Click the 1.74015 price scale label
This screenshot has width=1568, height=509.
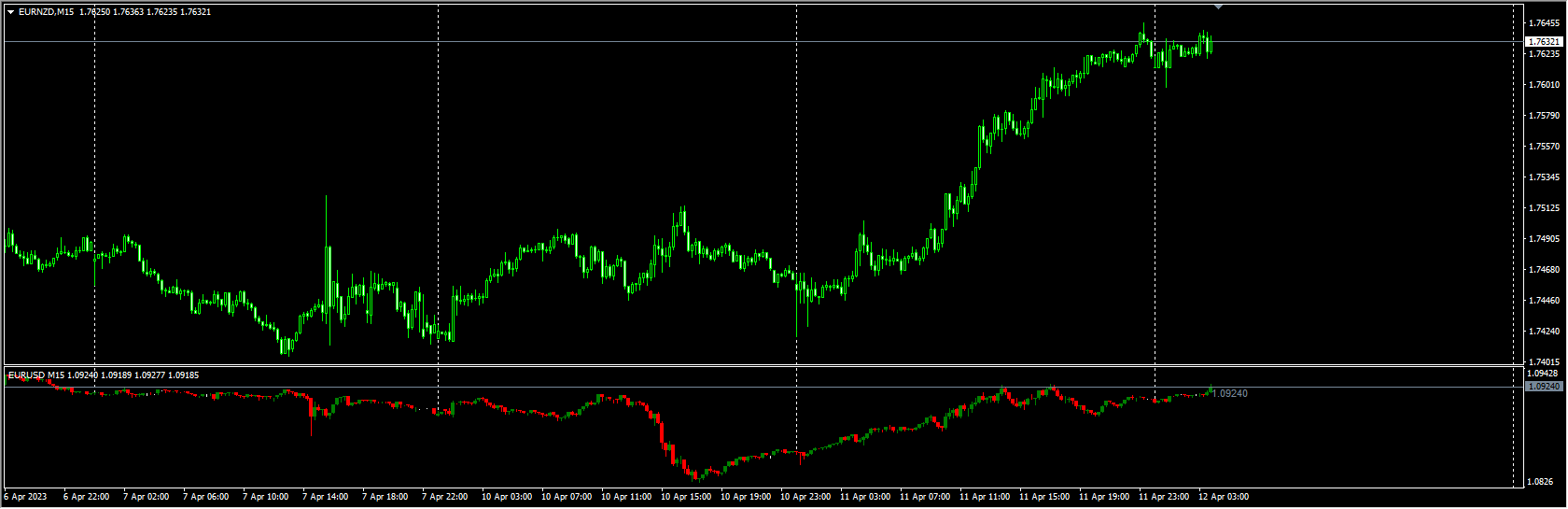(1545, 361)
